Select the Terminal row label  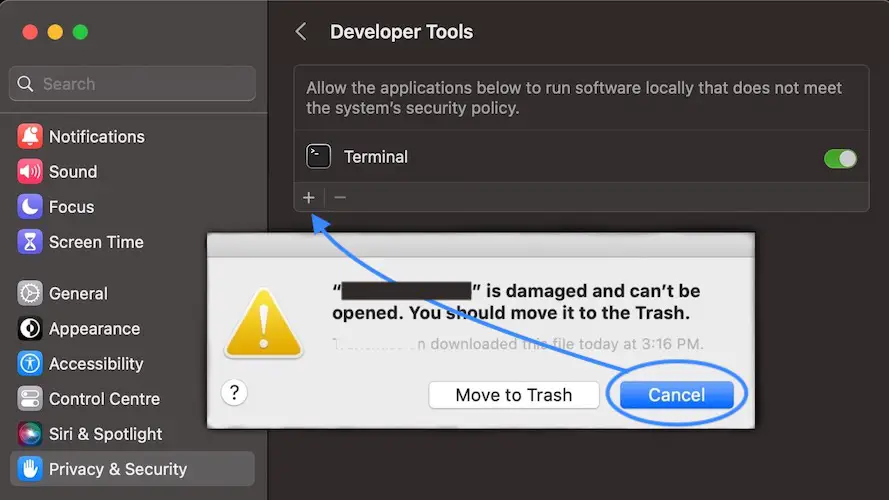tap(375, 157)
